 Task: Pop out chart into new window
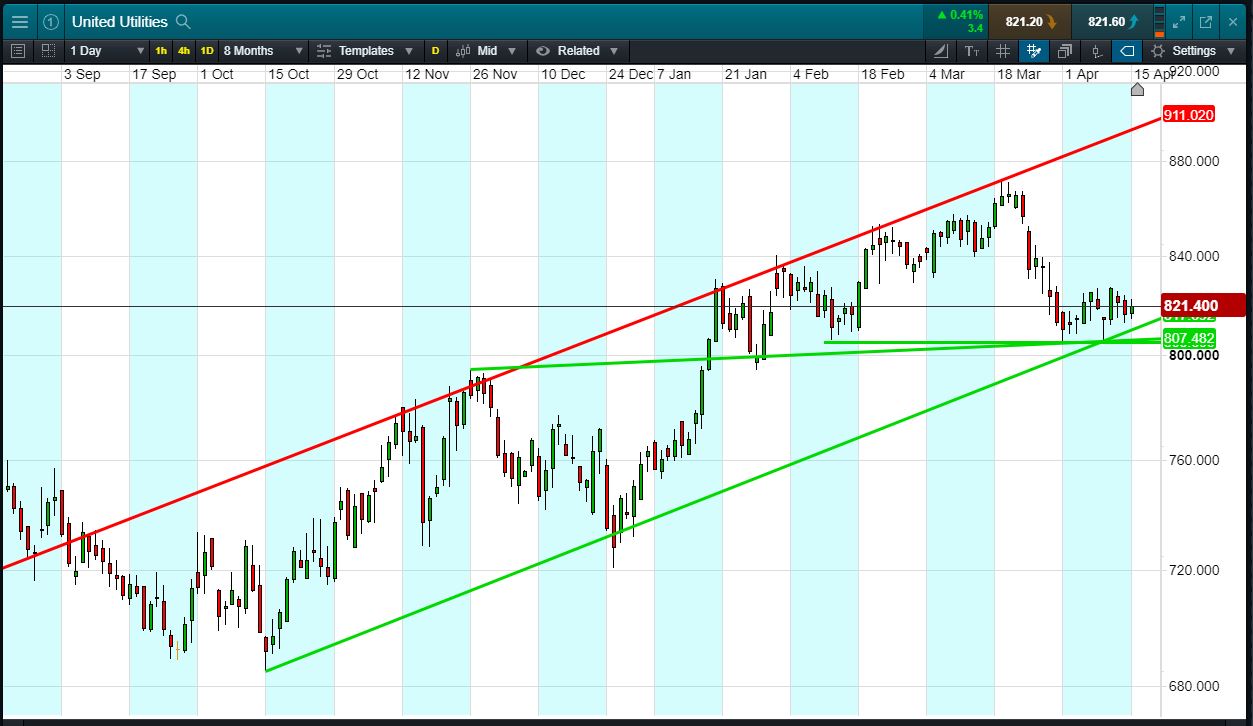(1206, 21)
